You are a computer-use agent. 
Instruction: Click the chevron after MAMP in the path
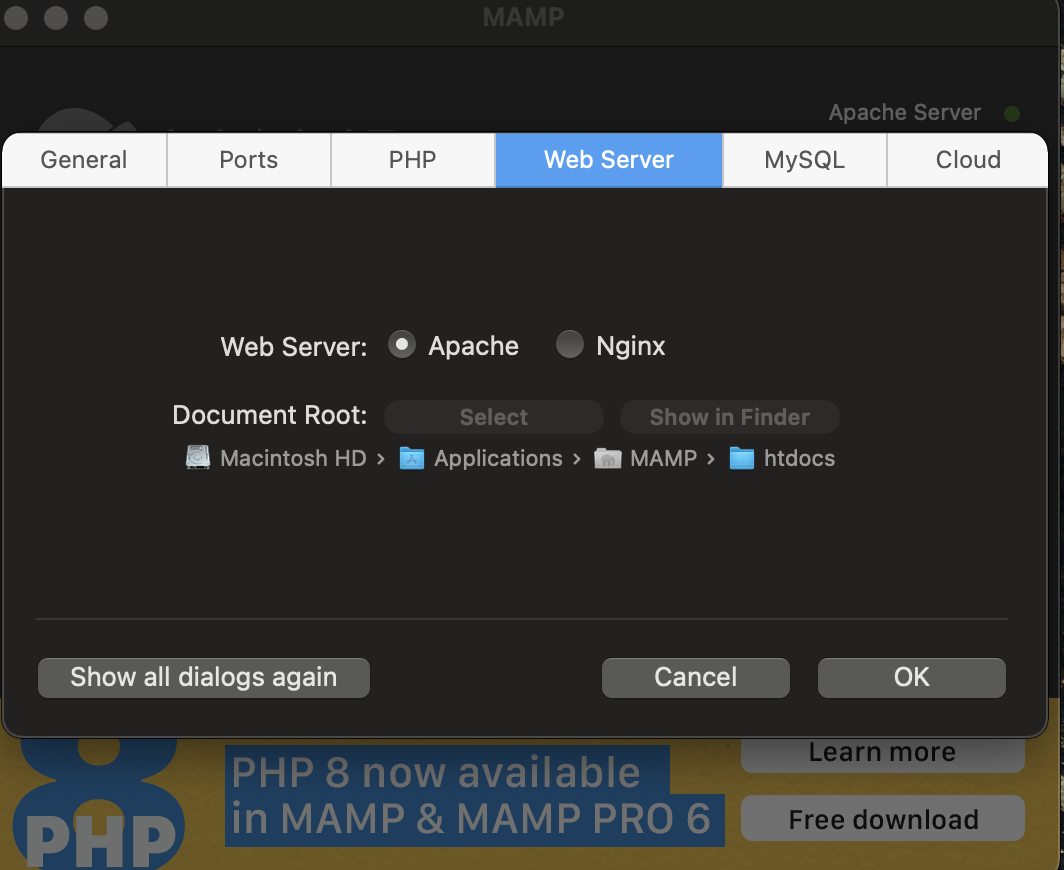pyautogui.click(x=712, y=458)
